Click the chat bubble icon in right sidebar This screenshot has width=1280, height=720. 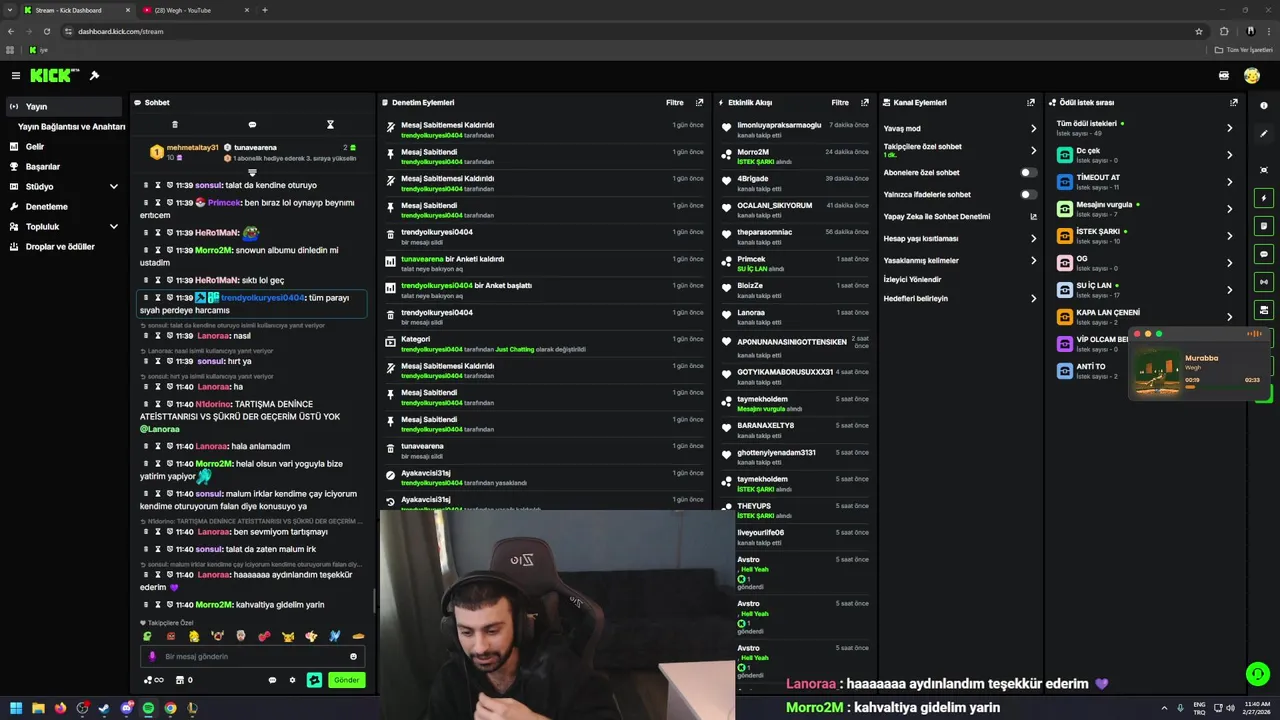[1264, 254]
